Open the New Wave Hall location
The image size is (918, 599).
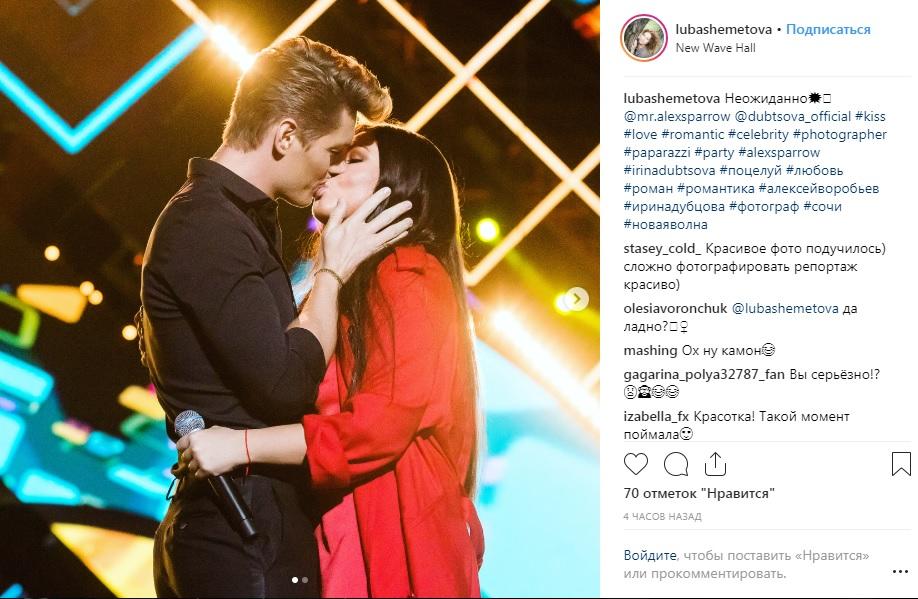(x=715, y=48)
